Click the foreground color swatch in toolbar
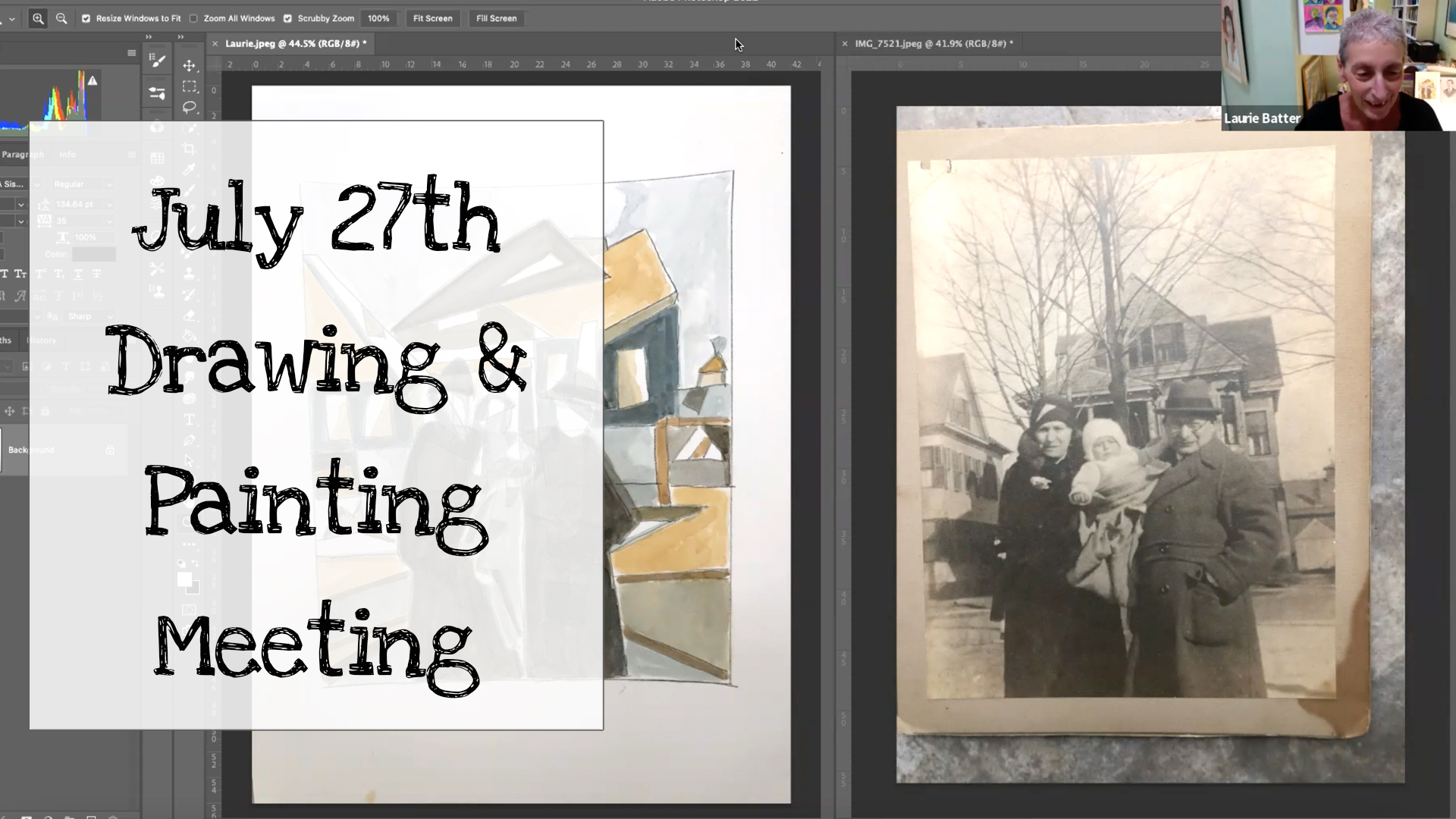The width and height of the screenshot is (1456, 819). [x=184, y=579]
